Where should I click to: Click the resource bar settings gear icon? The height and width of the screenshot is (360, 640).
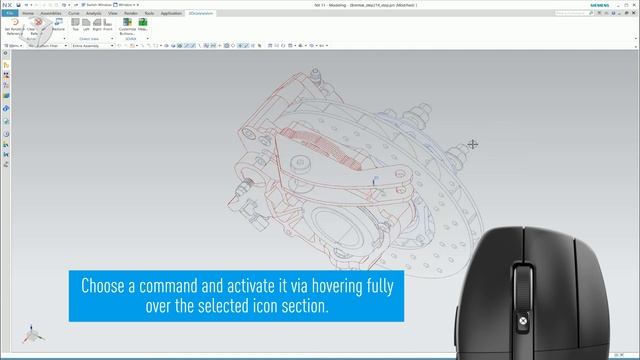[x=6, y=53]
